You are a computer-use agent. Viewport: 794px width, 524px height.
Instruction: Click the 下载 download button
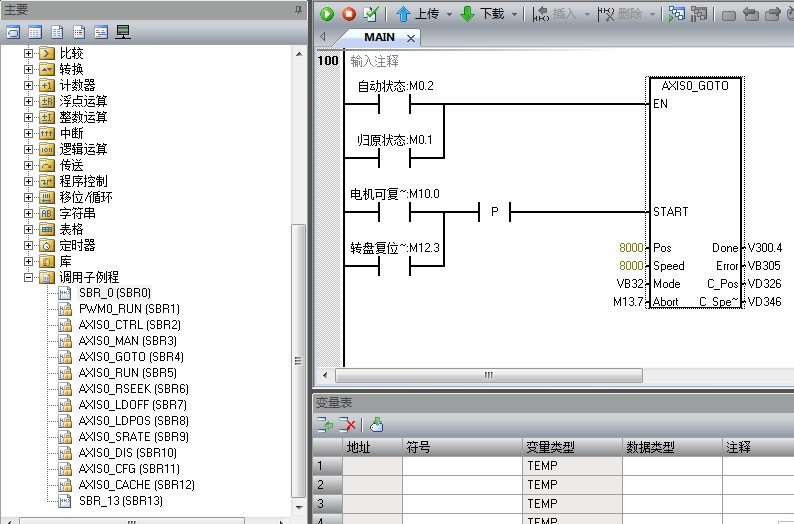tap(481, 14)
